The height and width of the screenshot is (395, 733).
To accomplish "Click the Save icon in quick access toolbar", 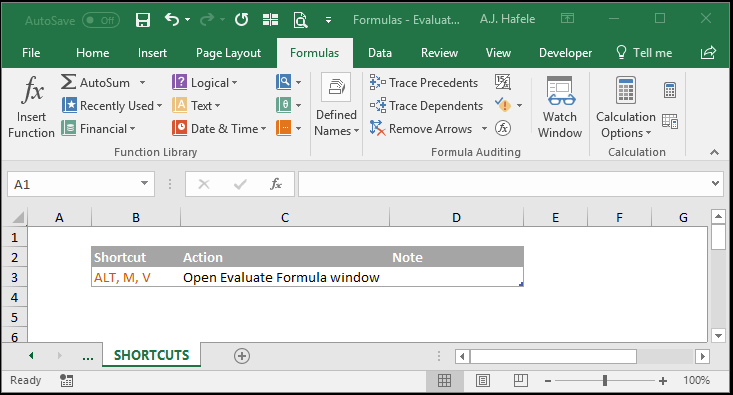I will pyautogui.click(x=143, y=20).
